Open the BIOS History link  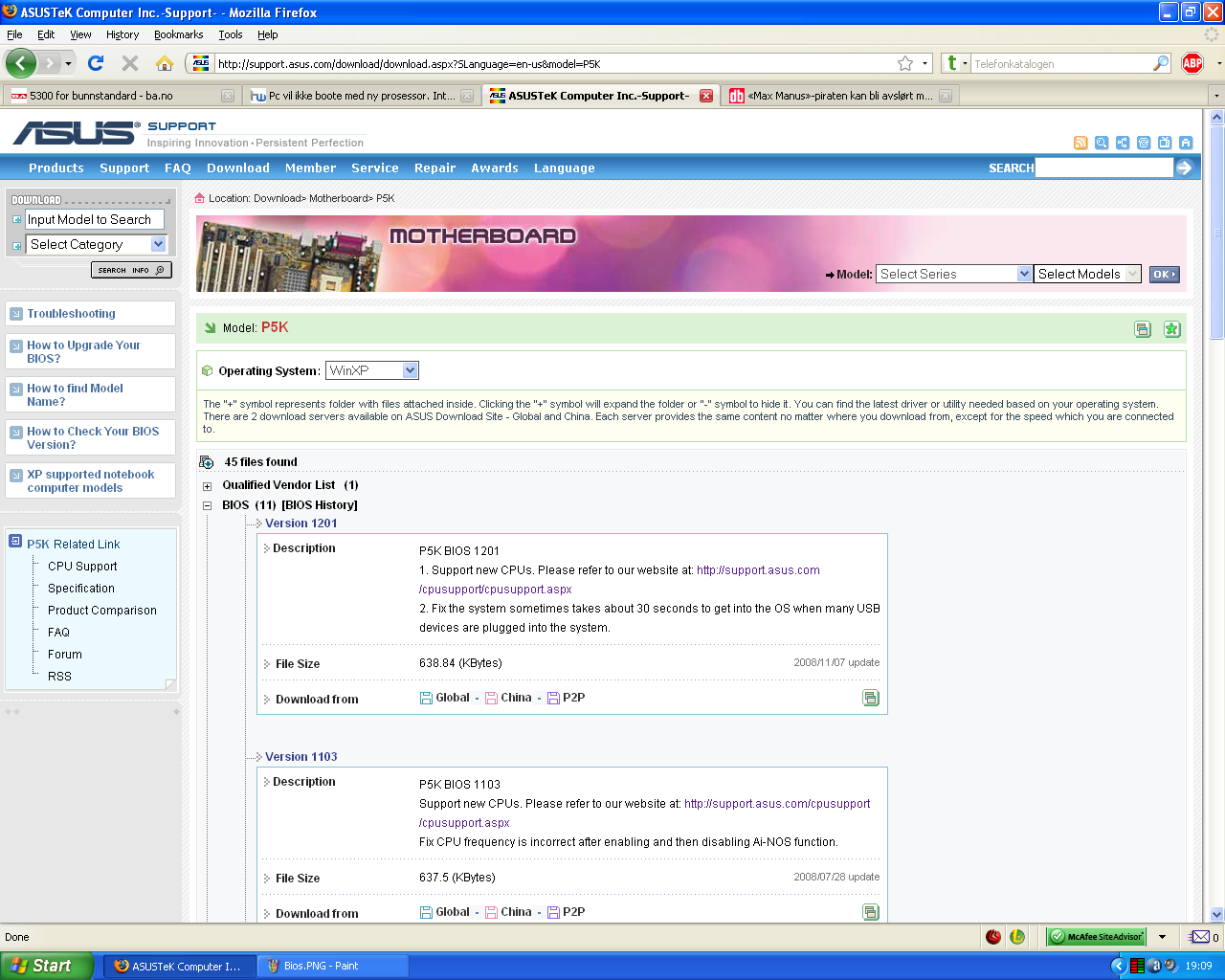[x=320, y=505]
